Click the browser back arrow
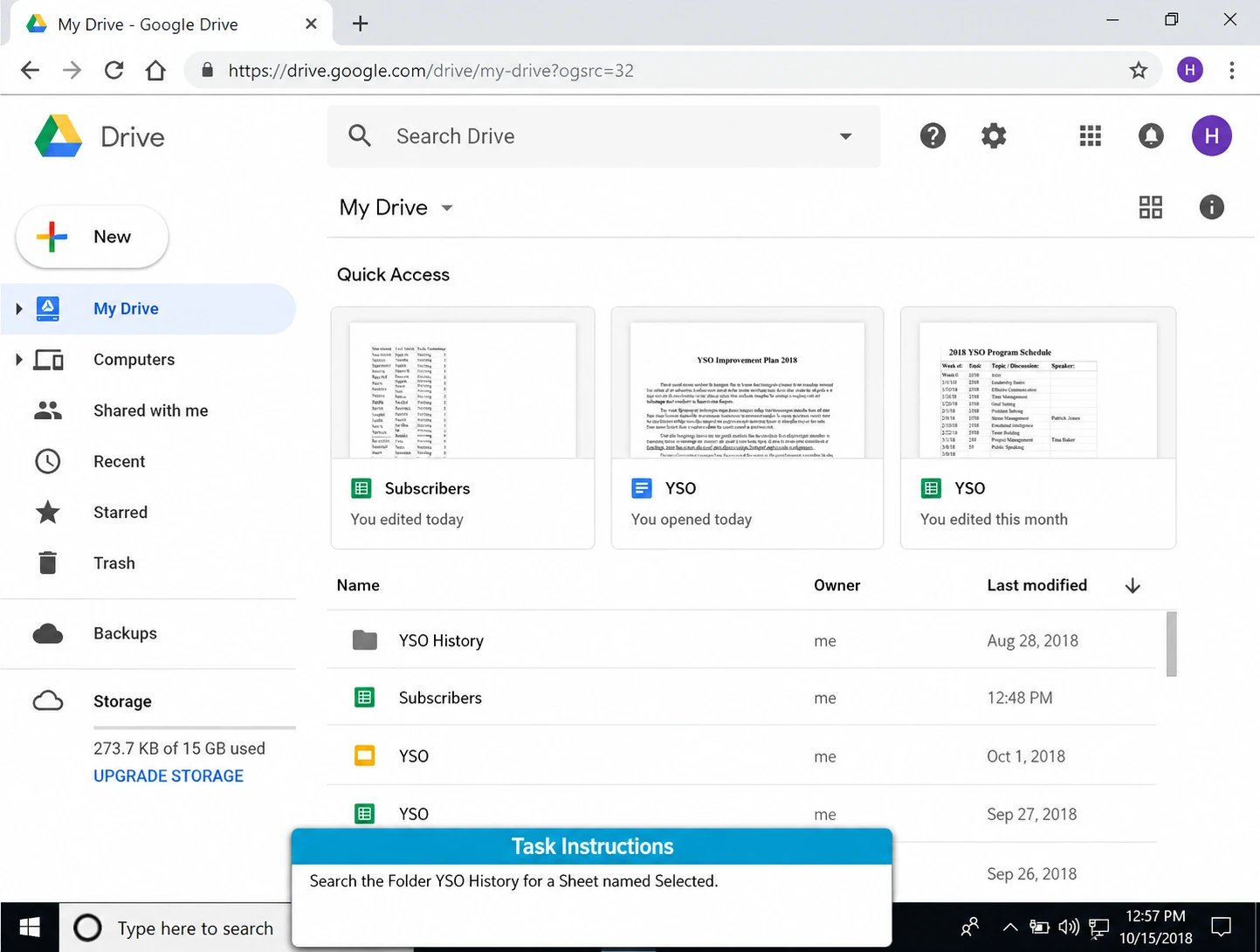1260x952 pixels. point(30,70)
